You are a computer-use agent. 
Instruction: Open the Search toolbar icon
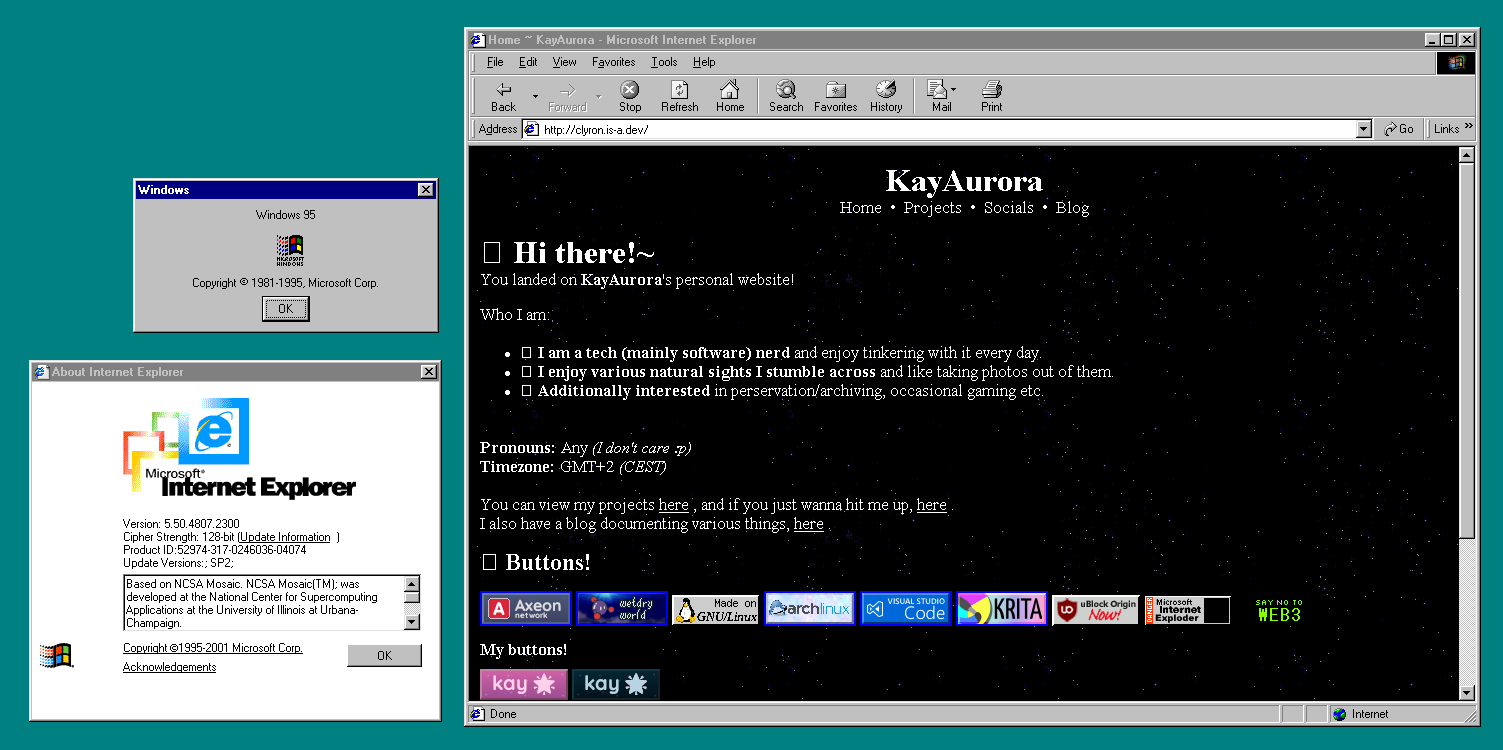786,96
